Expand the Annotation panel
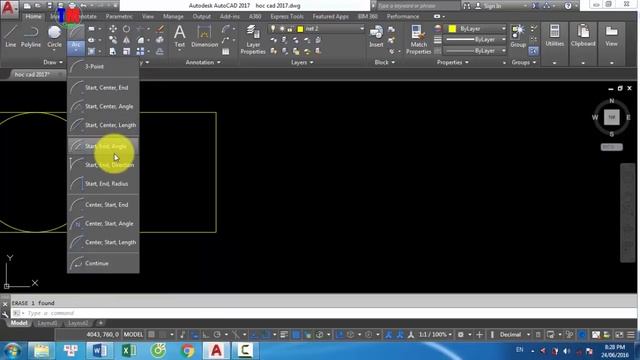The height and width of the screenshot is (360, 640). tap(203, 62)
